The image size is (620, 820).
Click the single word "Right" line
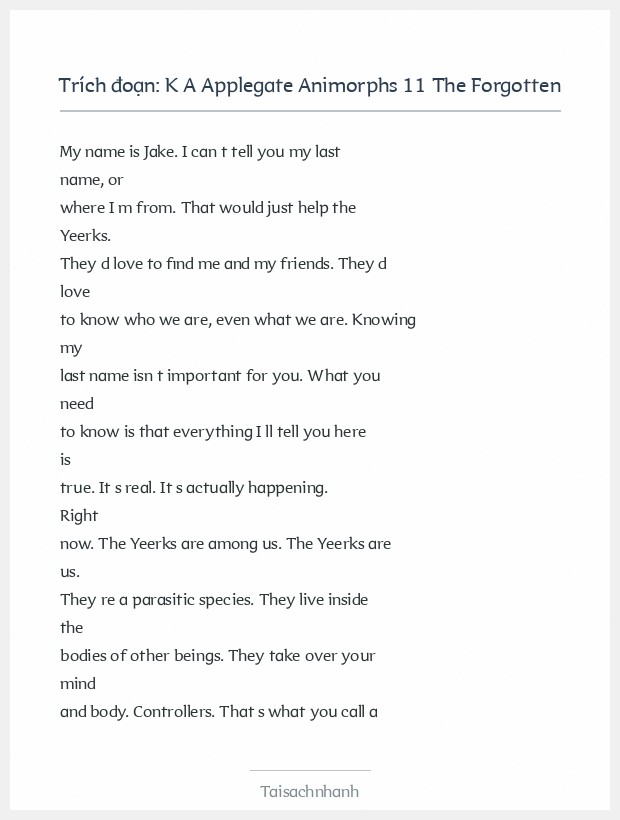(79, 516)
